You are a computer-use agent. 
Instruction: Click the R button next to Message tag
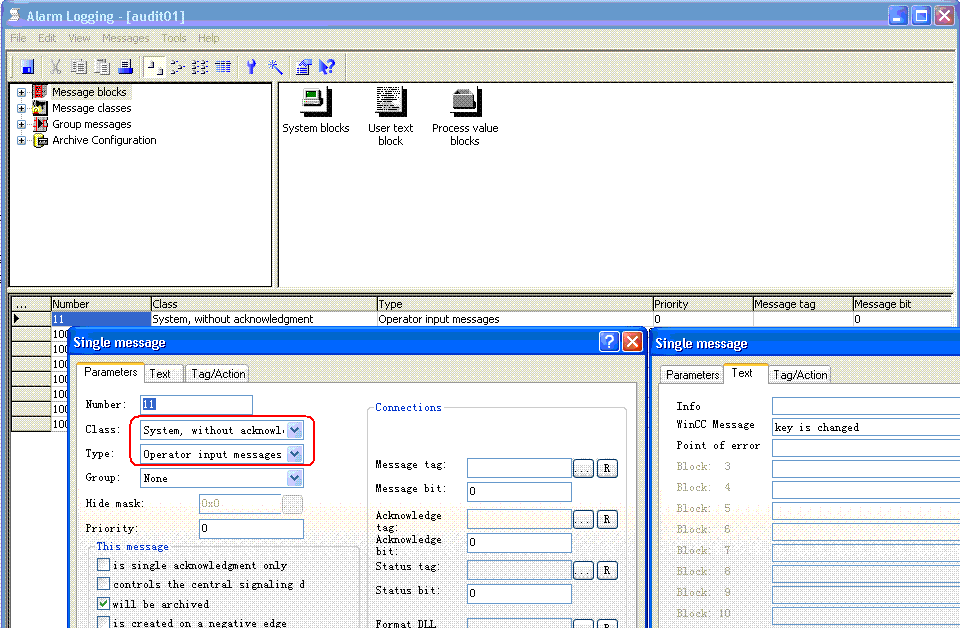pyautogui.click(x=607, y=468)
